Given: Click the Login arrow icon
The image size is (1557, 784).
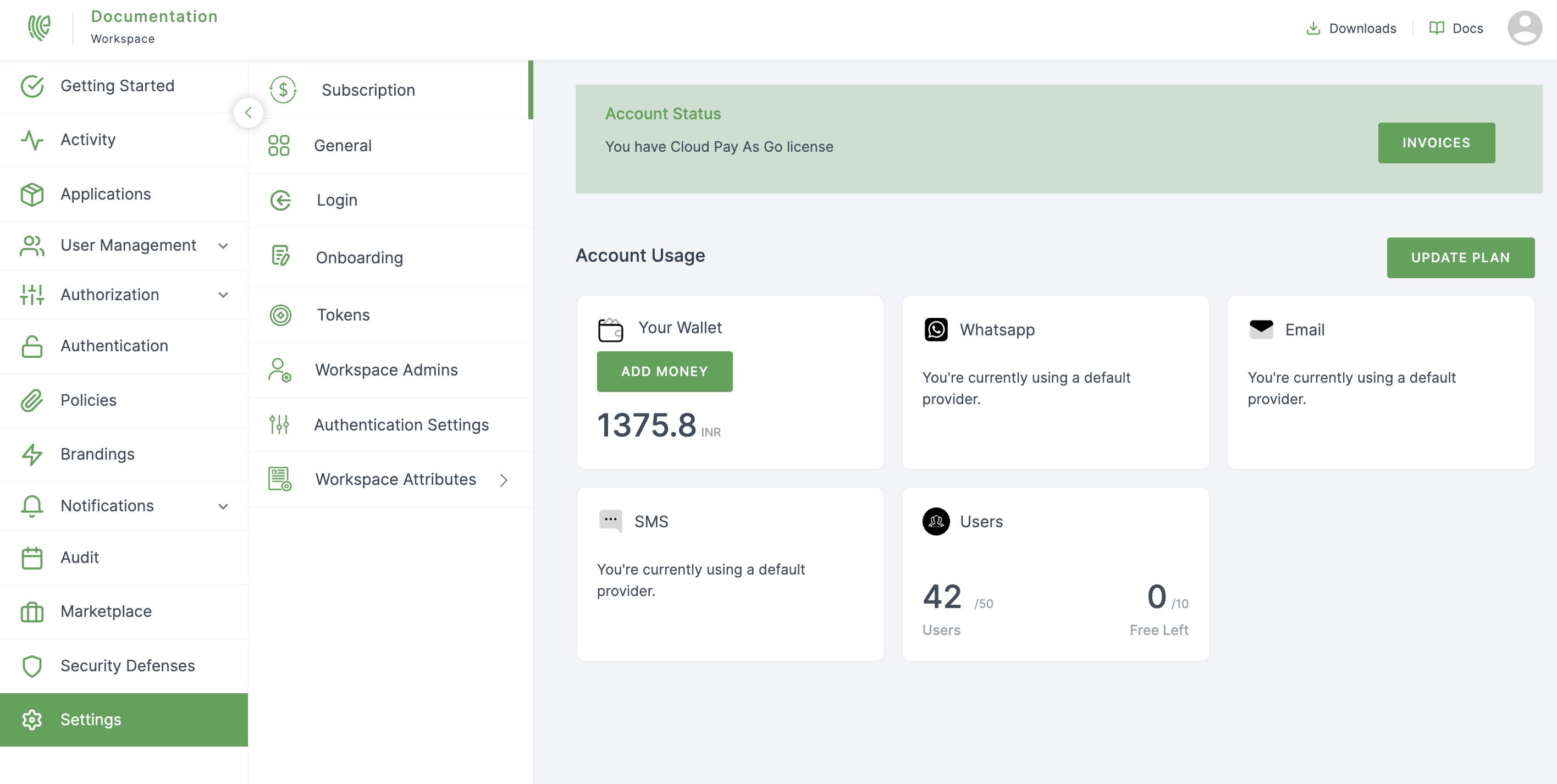Looking at the screenshot, I should point(280,201).
